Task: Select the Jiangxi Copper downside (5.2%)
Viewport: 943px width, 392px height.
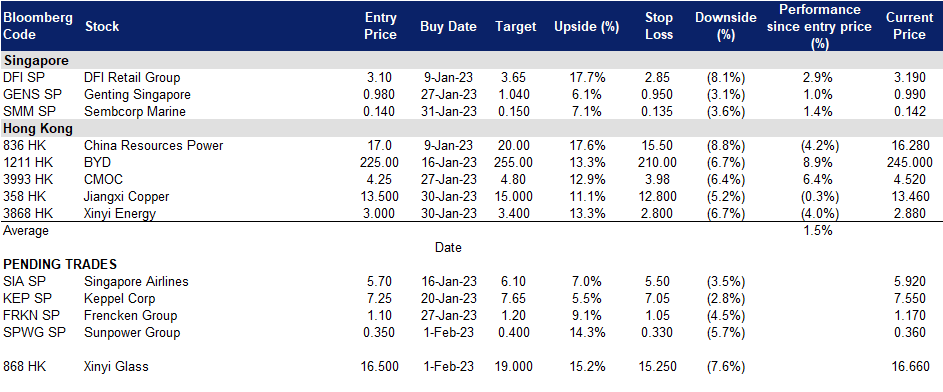Action: [725, 196]
